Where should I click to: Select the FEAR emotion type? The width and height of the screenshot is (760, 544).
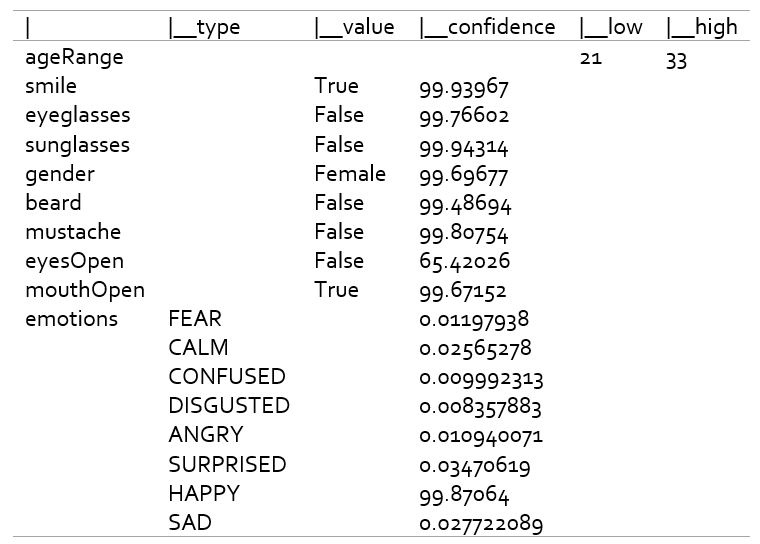click(x=195, y=319)
